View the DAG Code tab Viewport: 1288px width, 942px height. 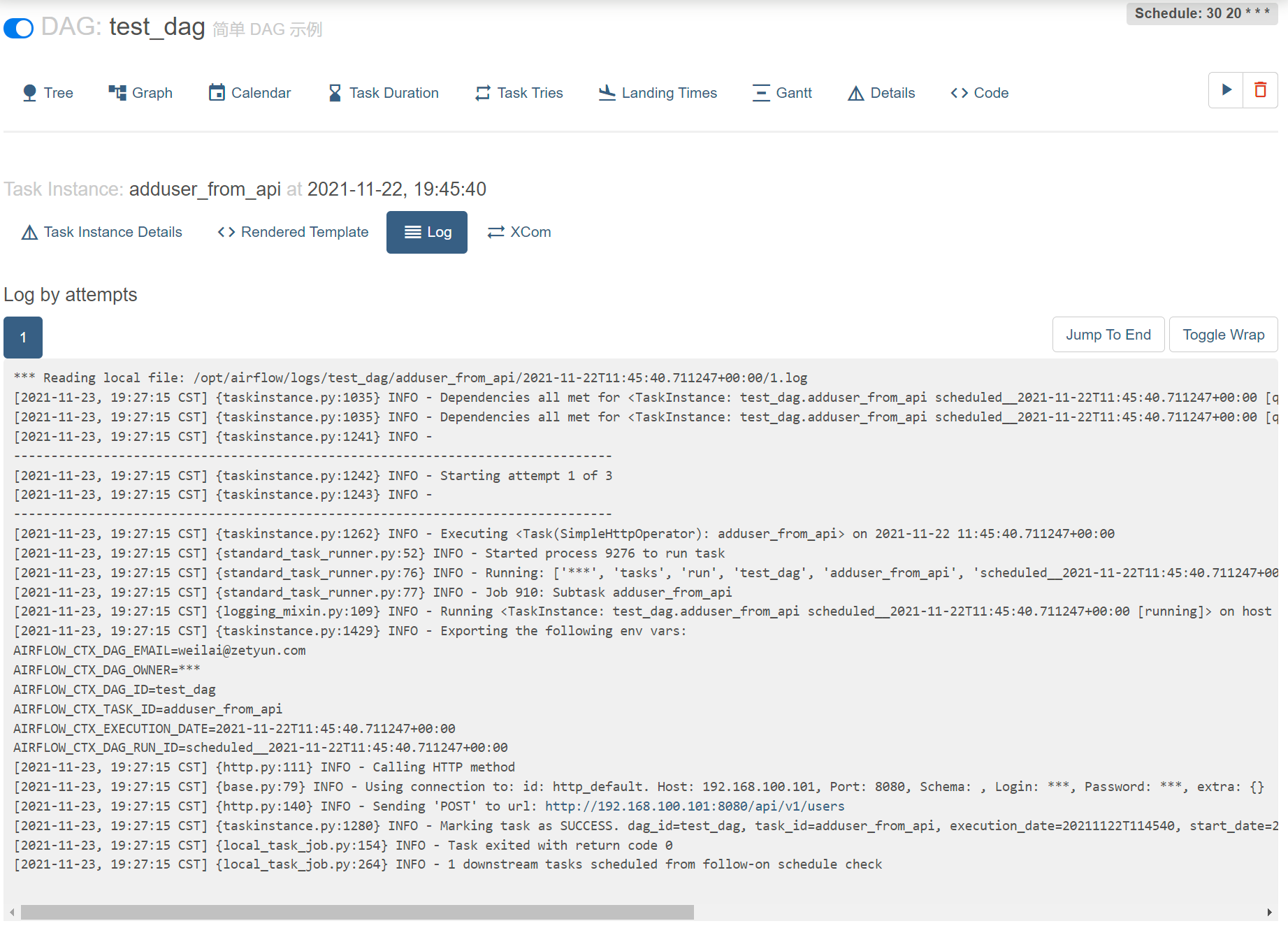pyautogui.click(x=979, y=93)
